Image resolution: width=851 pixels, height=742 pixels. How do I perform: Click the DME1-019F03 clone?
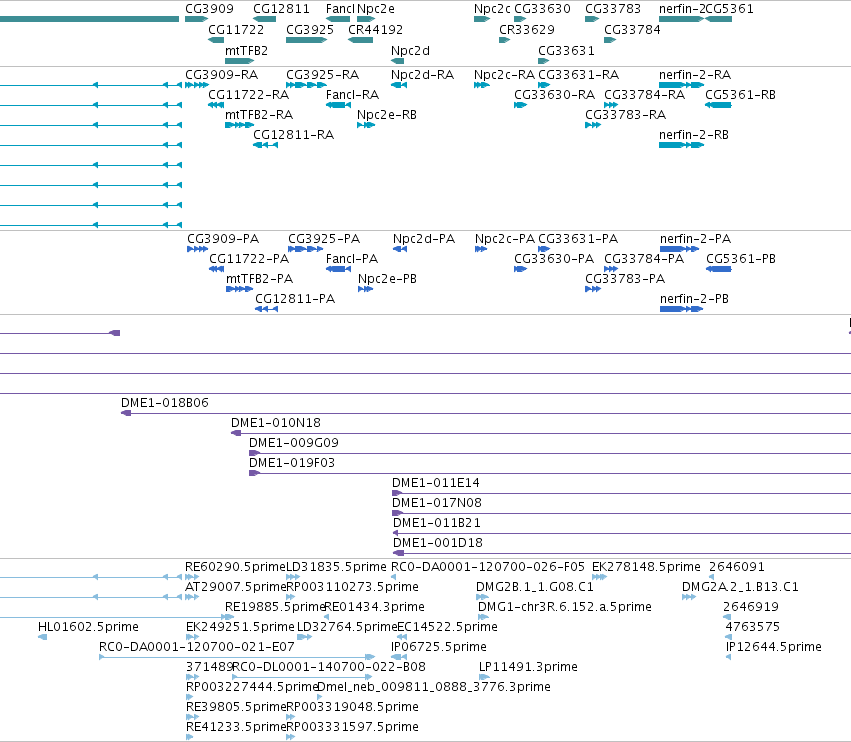(550, 473)
